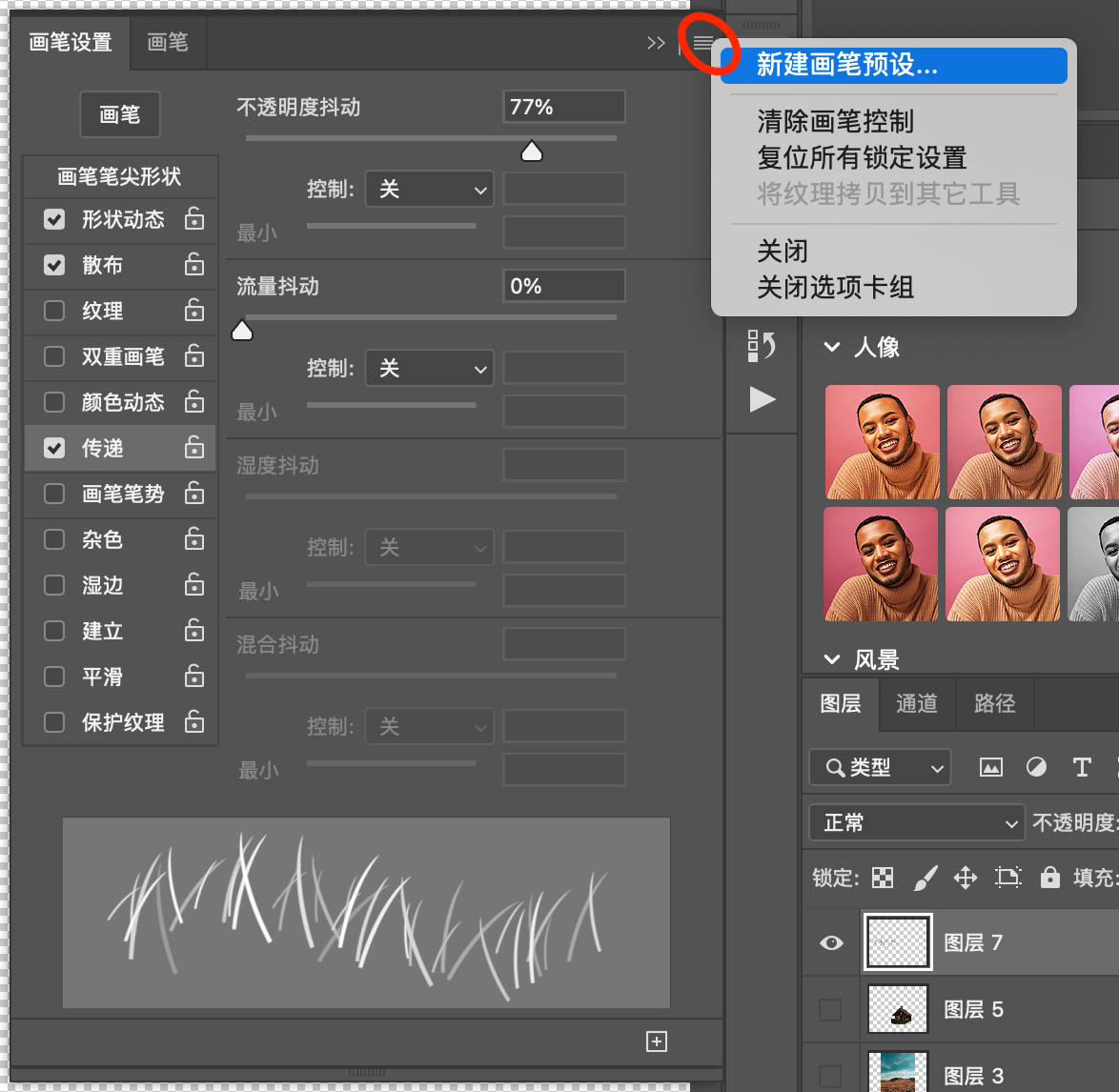Uncheck the 形状动态 checkbox
Screen dimensions: 1119x1092
(x=55, y=219)
